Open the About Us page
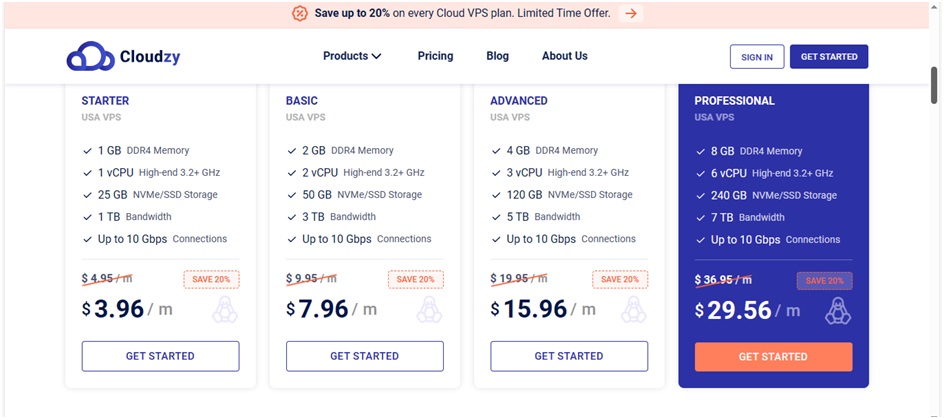This screenshot has width=944, height=419. tap(564, 56)
